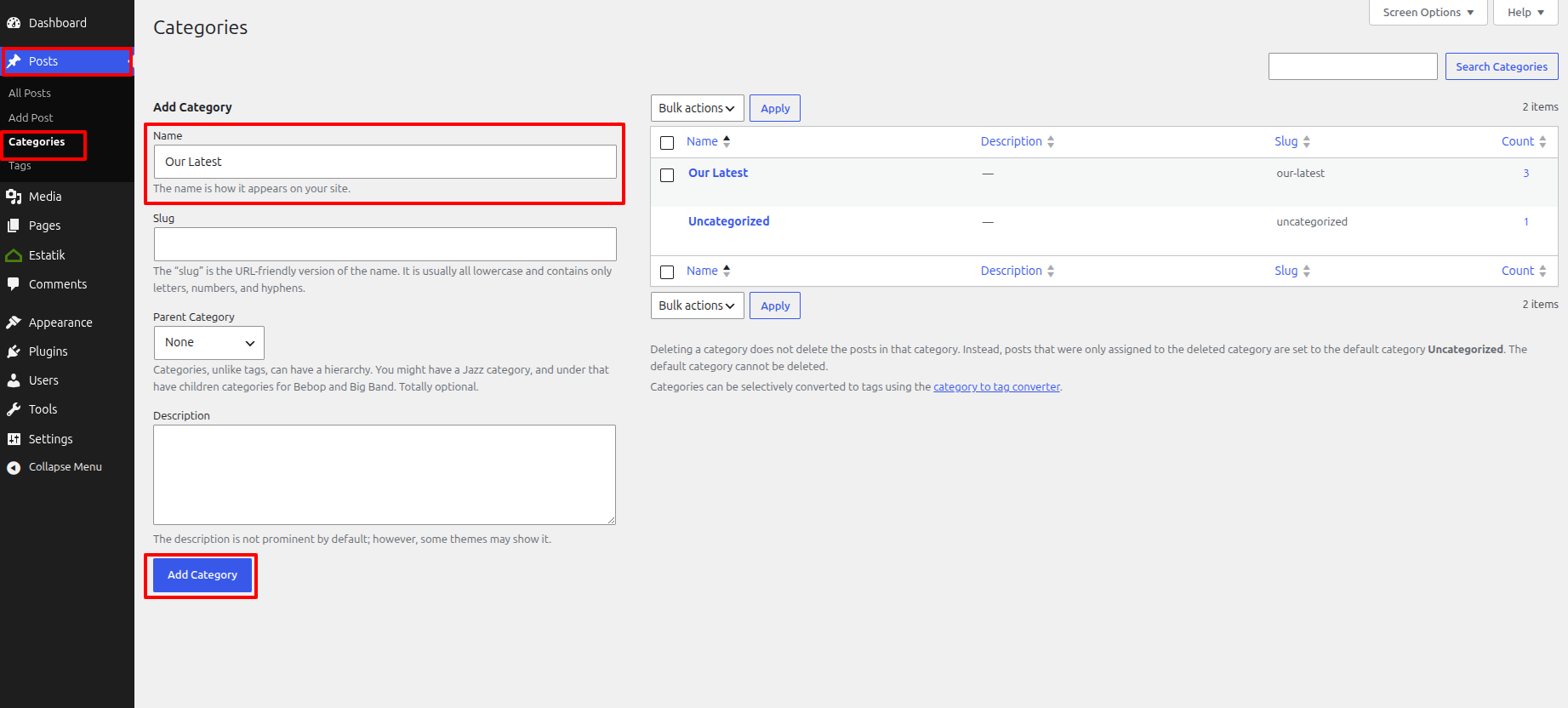Click the Posts pushpin icon

[x=14, y=61]
